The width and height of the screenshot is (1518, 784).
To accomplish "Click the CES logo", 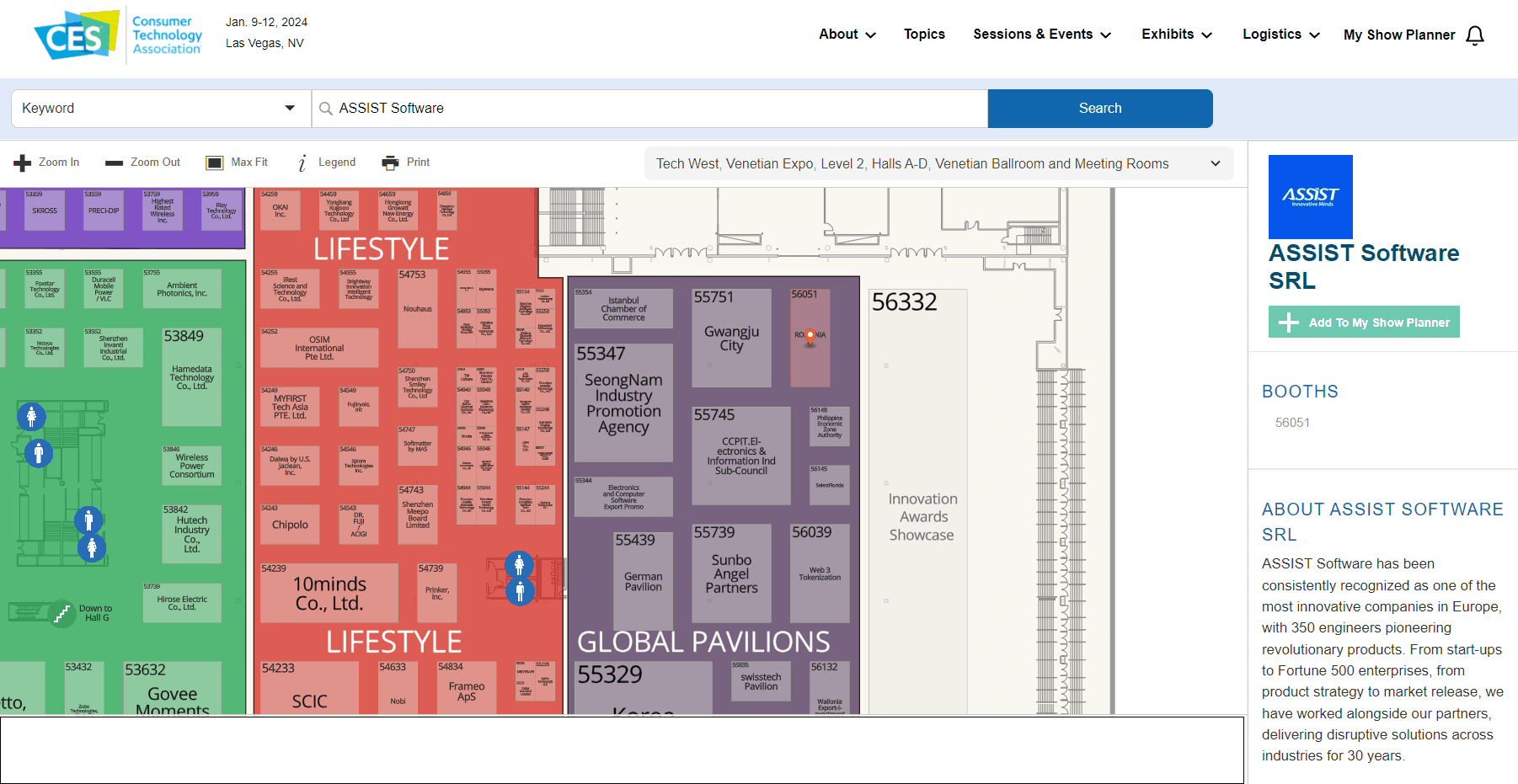I will tap(74, 35).
